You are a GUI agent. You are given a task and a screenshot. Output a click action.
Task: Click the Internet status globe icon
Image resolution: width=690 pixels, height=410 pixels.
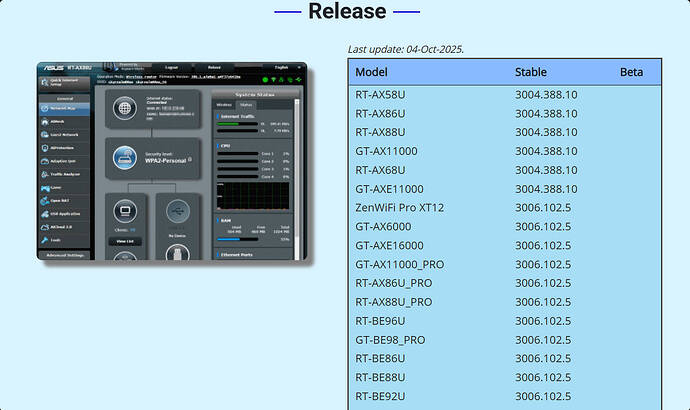124,107
